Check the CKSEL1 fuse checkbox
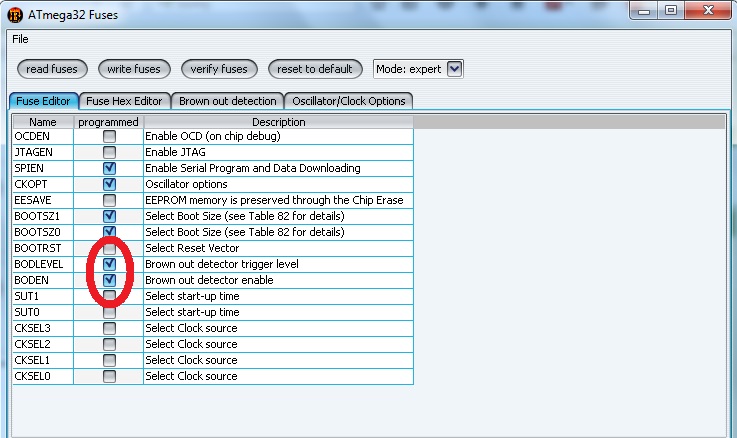 pyautogui.click(x=109, y=360)
